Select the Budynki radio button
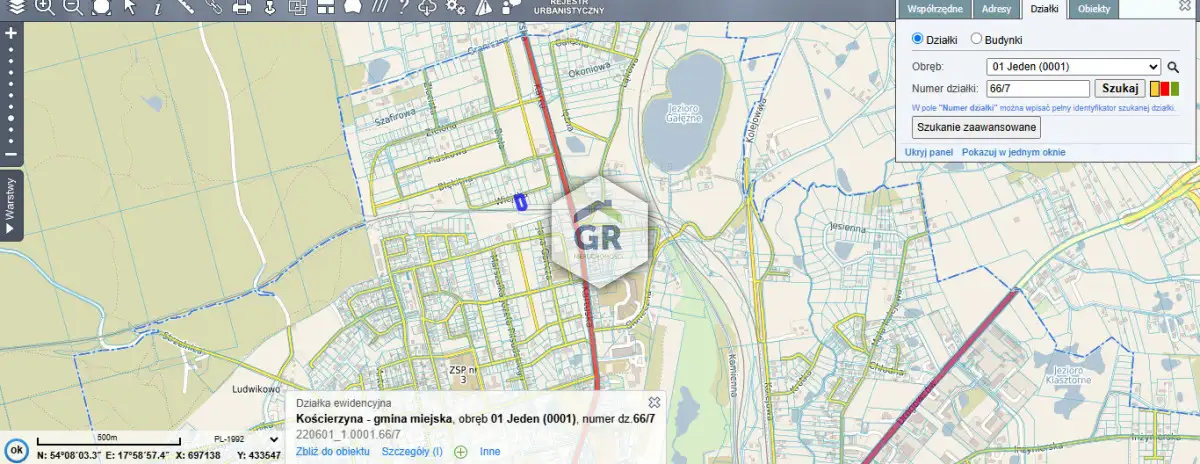The height and width of the screenshot is (464, 1200). 977,39
